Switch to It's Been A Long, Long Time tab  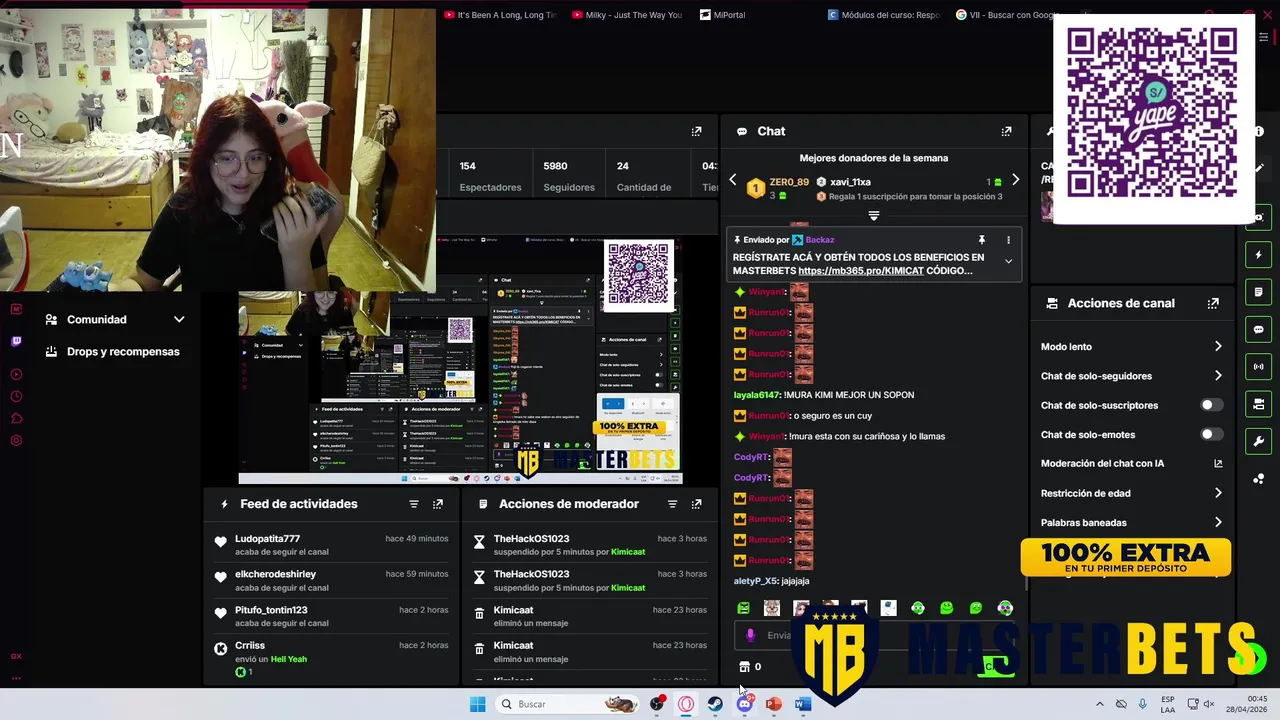click(x=499, y=15)
